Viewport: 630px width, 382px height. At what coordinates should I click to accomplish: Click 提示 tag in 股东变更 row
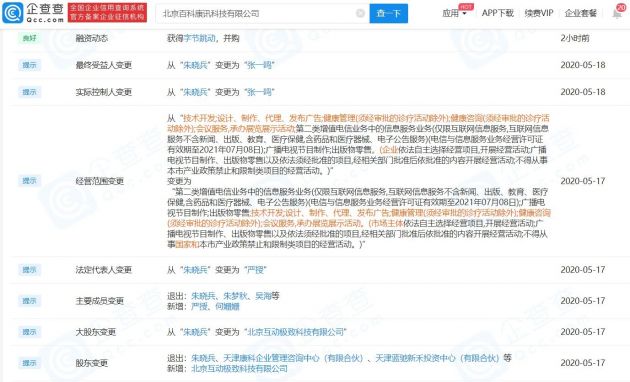click(x=29, y=363)
